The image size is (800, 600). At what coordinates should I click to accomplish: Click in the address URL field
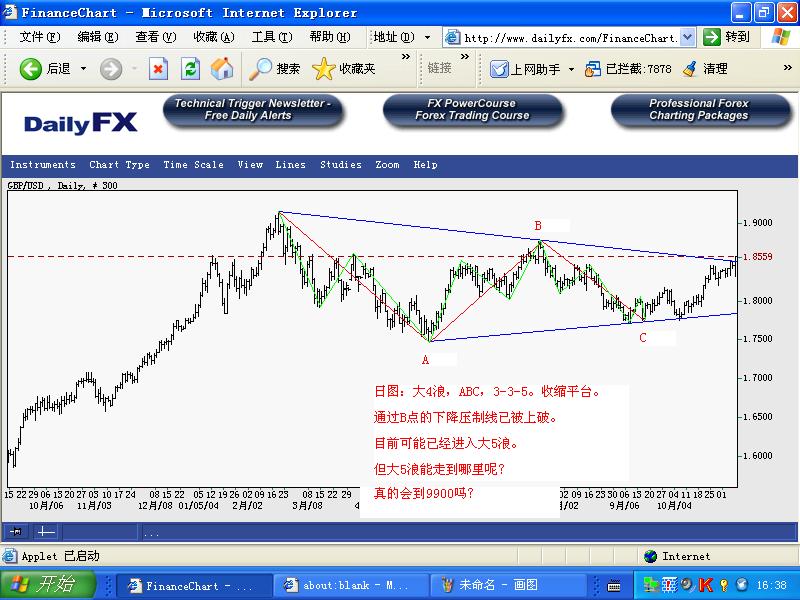click(x=570, y=38)
